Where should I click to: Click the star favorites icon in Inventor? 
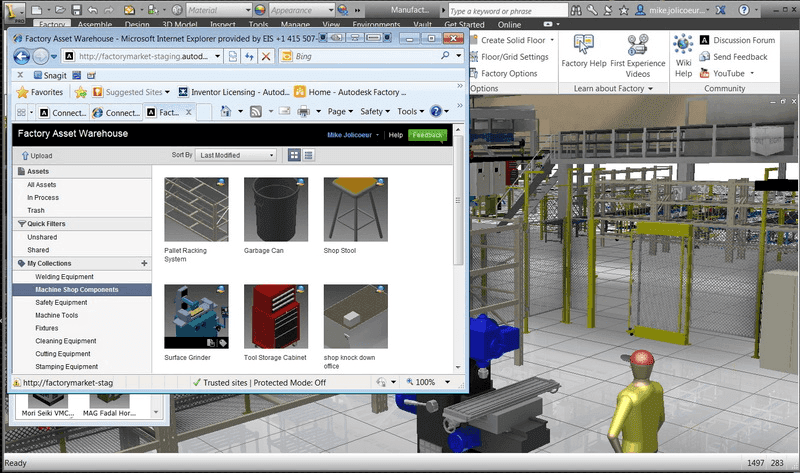click(x=623, y=10)
